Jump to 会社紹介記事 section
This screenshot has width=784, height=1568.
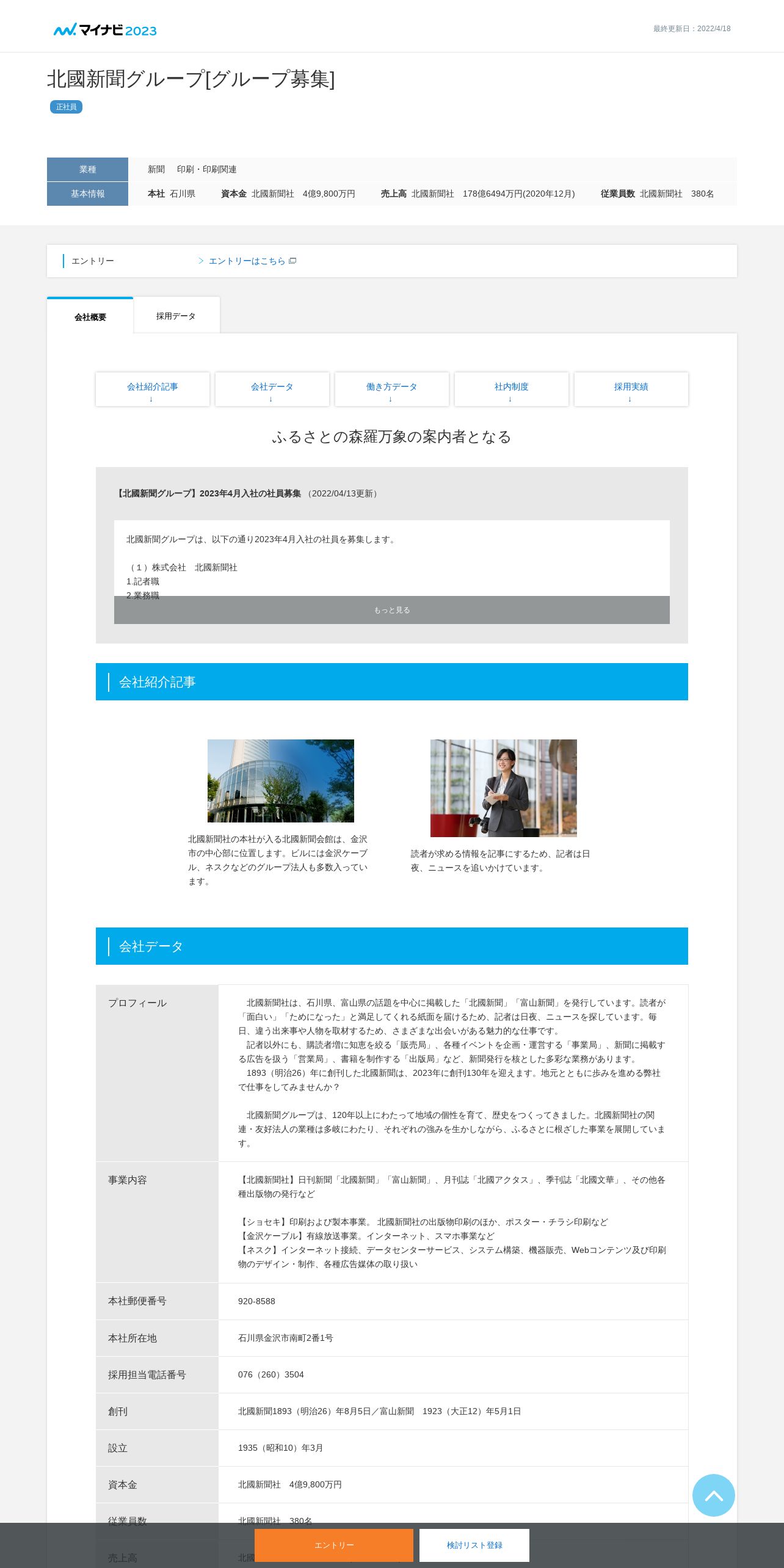153,390
